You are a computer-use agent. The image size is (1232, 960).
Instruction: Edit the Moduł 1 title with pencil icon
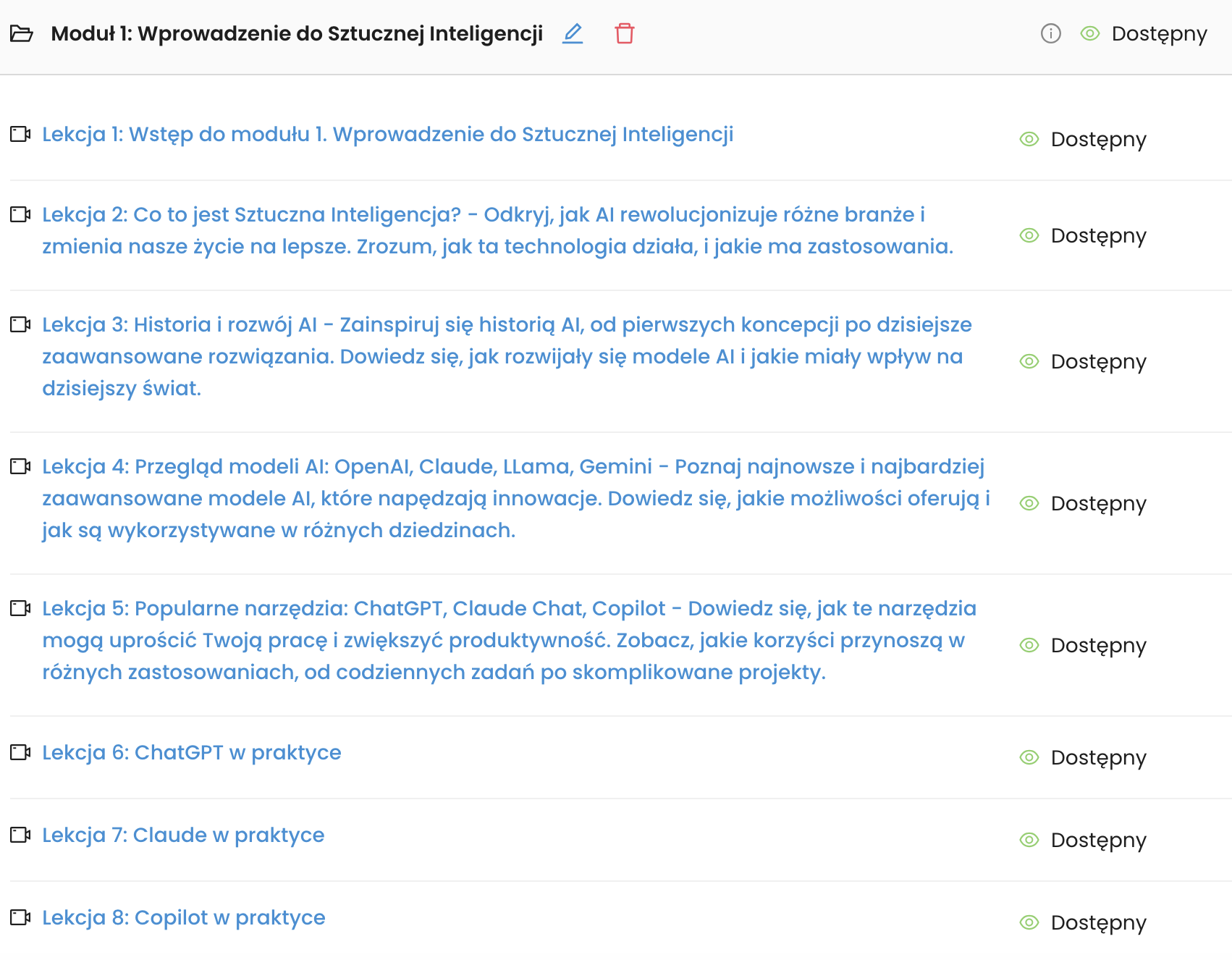point(573,33)
